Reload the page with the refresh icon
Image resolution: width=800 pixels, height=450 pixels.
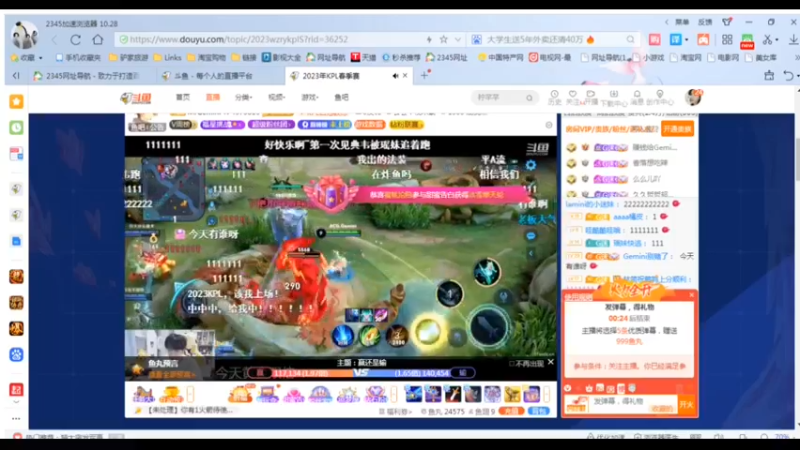pos(76,39)
